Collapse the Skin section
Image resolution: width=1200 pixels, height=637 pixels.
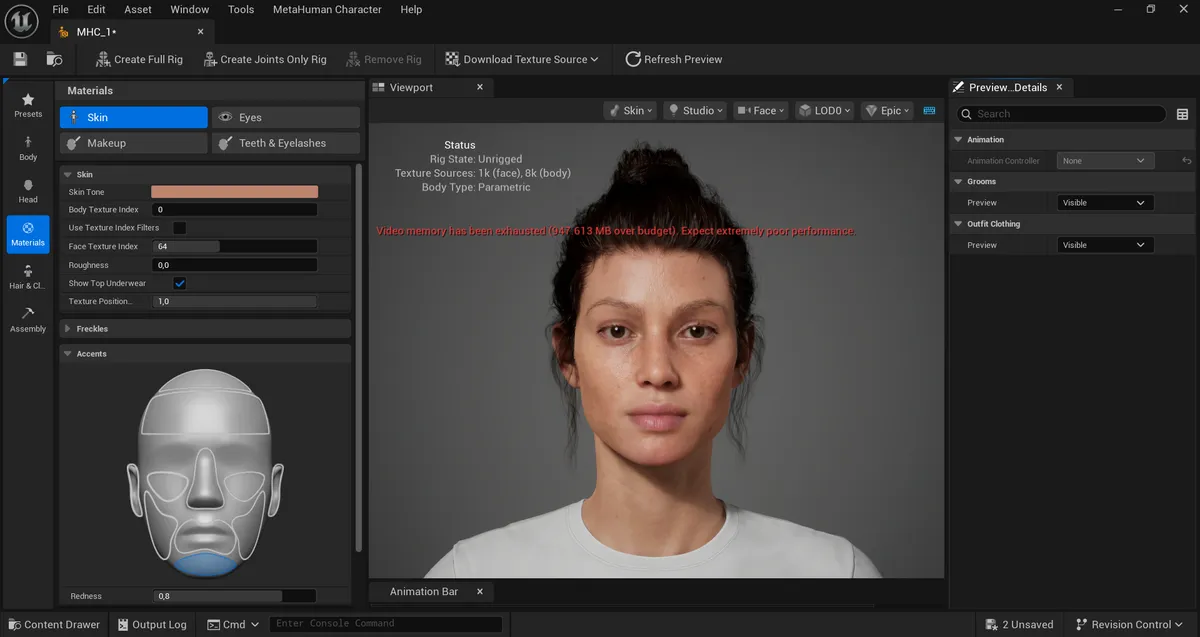point(67,174)
